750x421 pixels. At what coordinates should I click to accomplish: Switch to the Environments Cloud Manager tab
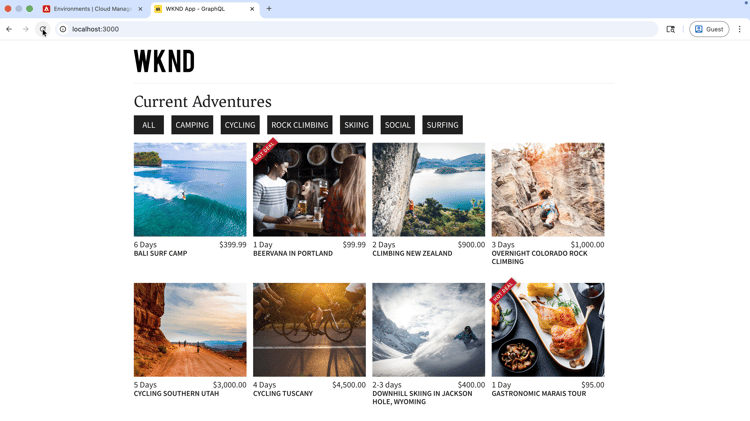[93, 9]
